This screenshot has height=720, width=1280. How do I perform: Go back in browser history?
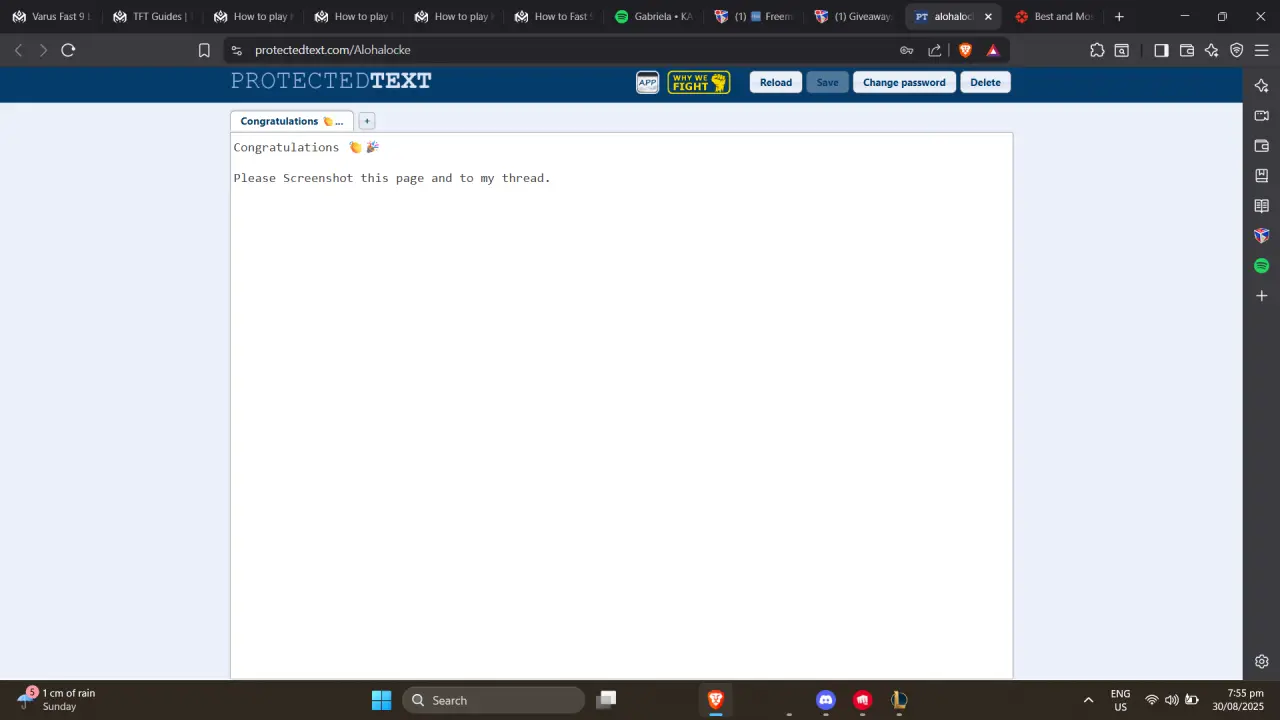[x=18, y=50]
